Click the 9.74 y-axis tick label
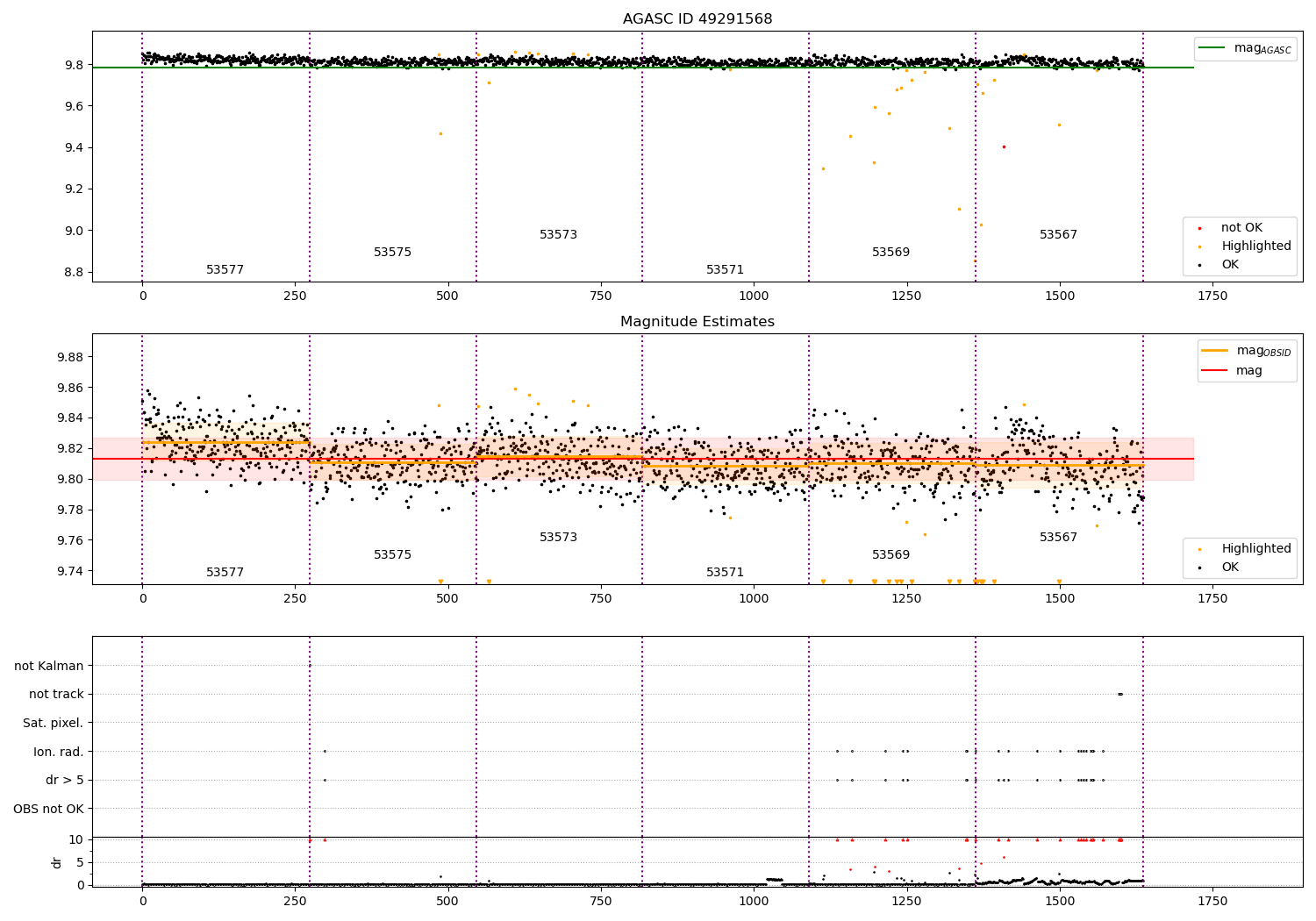 [x=70, y=571]
